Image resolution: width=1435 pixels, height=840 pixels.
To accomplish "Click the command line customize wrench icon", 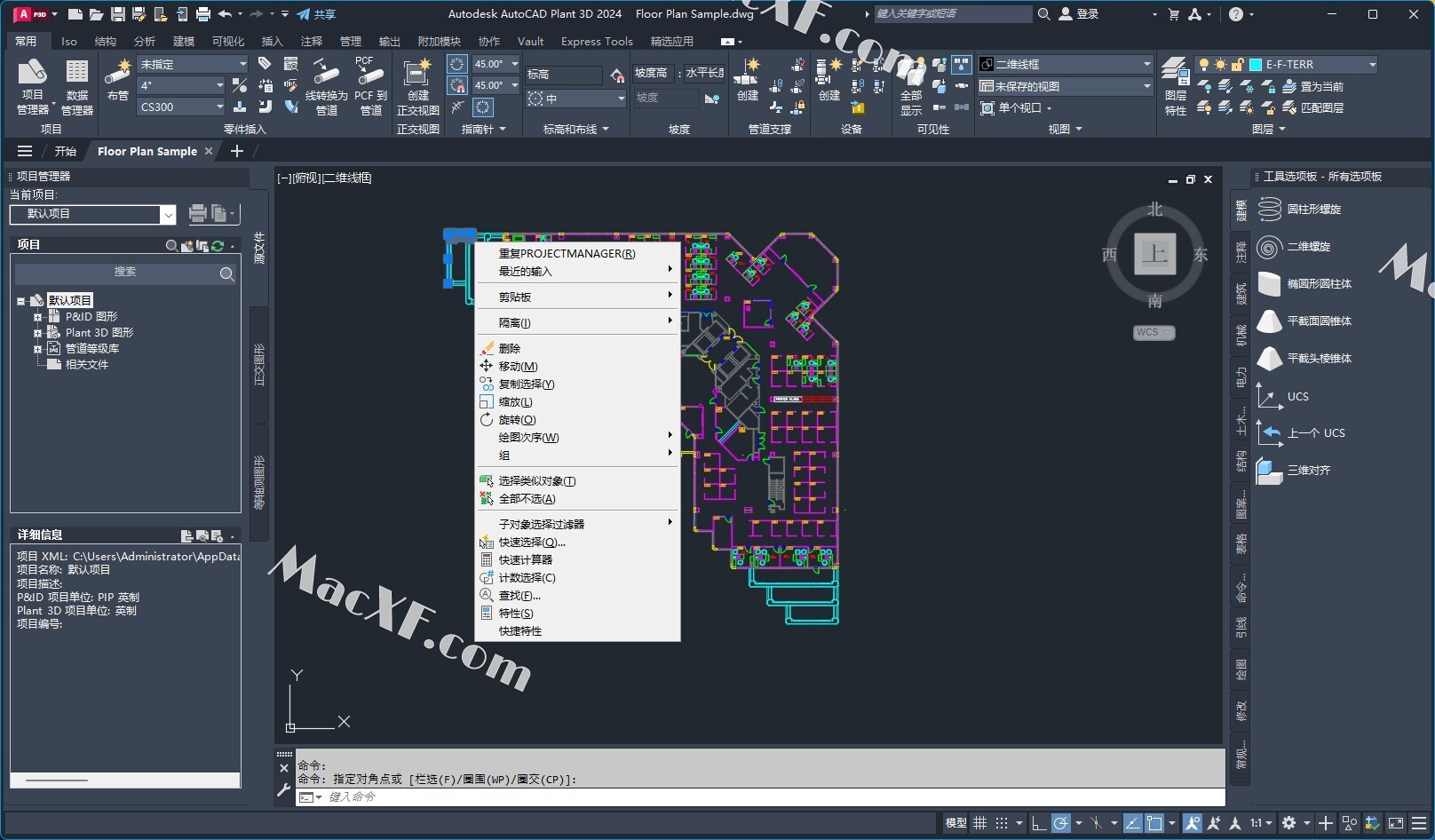I will (284, 789).
